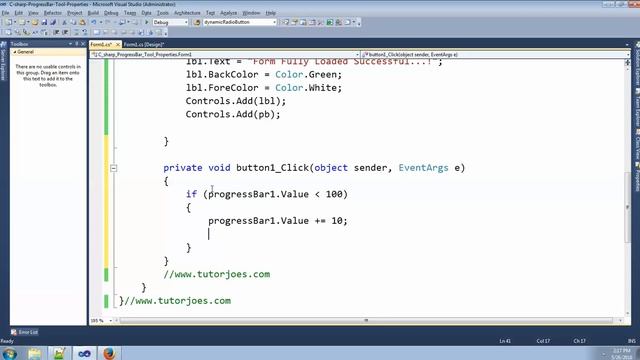Open the Window menu
This screenshot has width=640, height=360.
coord(251,13)
